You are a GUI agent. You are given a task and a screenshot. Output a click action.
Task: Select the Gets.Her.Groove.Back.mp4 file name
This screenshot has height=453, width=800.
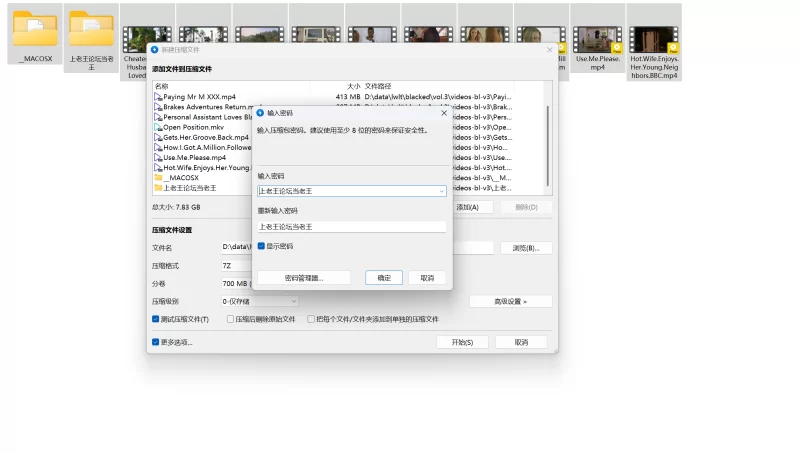206,137
